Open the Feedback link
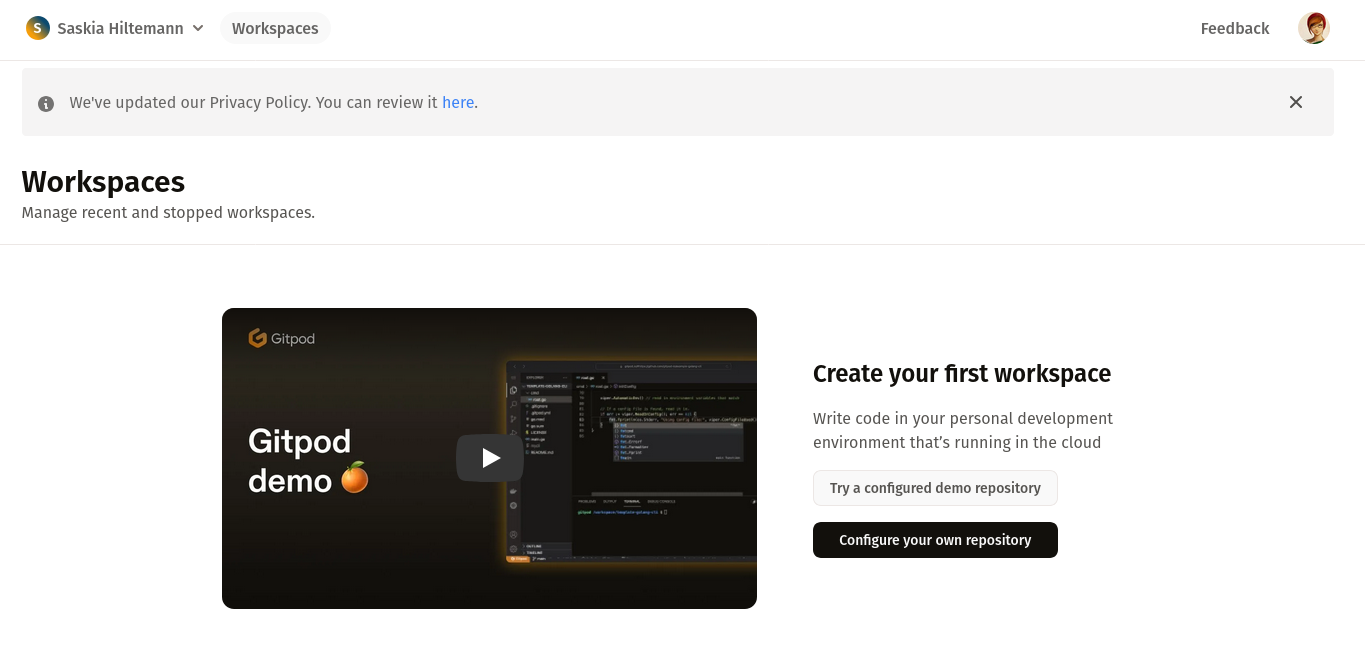Screen dimensions: 1365x655 click(x=1235, y=28)
